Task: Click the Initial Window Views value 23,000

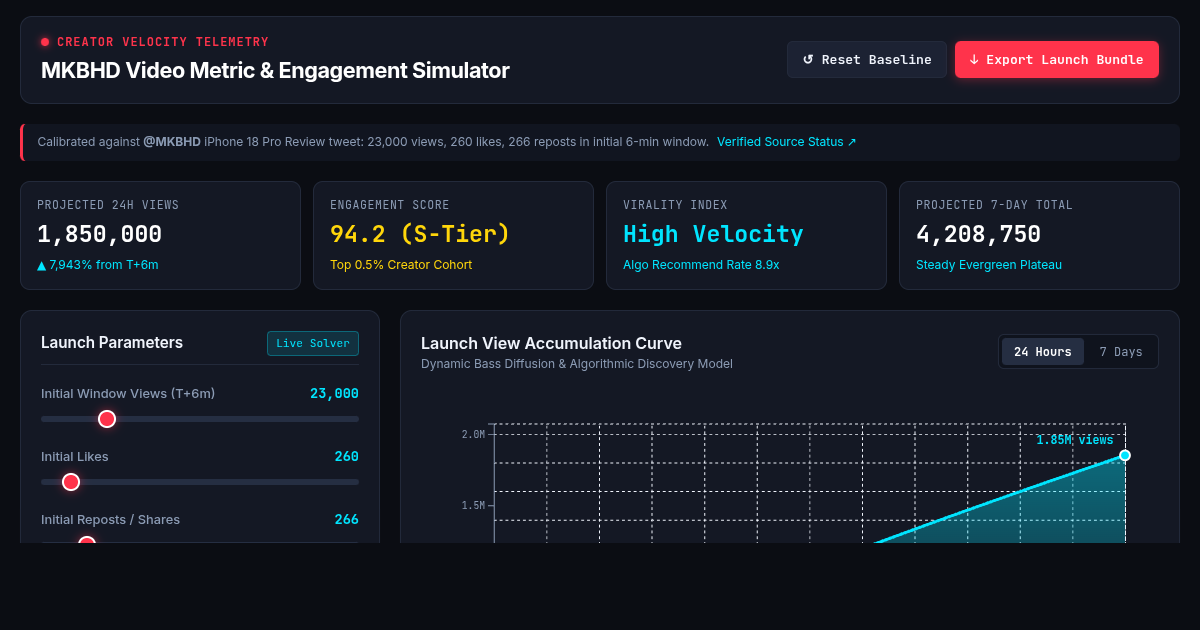Action: [334, 394]
